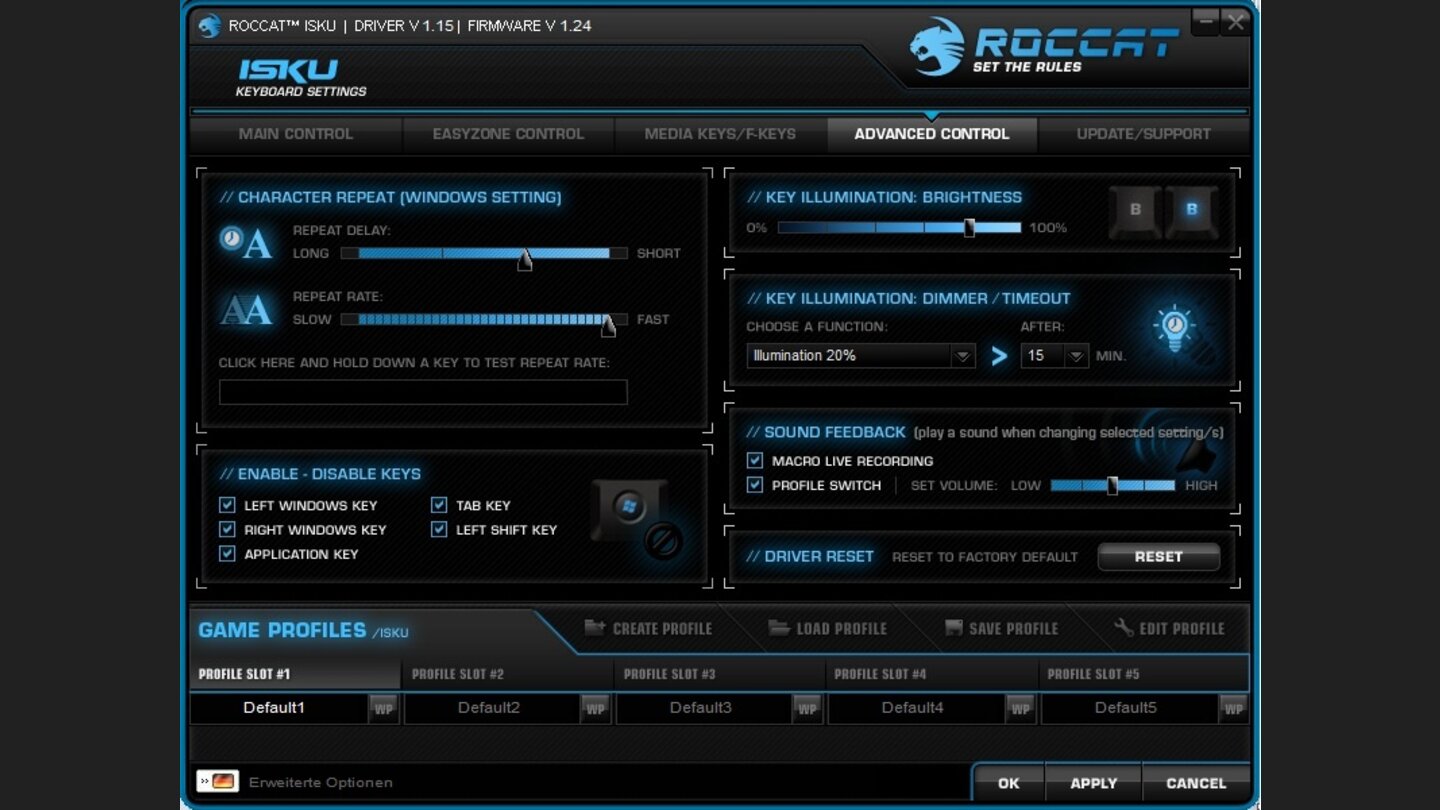Click the dim B key brightness icon
The image size is (1440, 810).
pos(1135,211)
